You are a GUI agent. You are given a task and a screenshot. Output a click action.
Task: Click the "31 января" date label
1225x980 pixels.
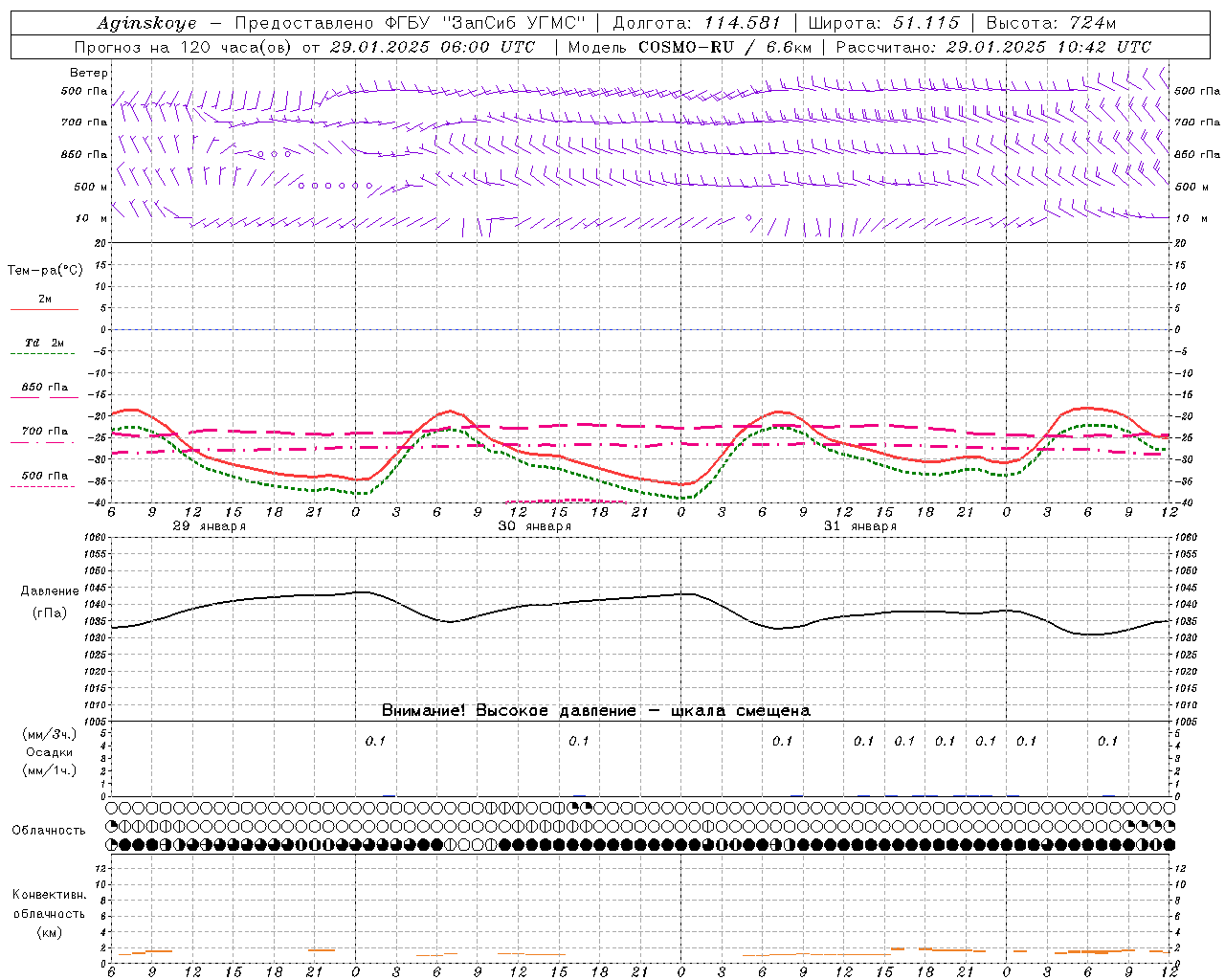click(x=860, y=526)
